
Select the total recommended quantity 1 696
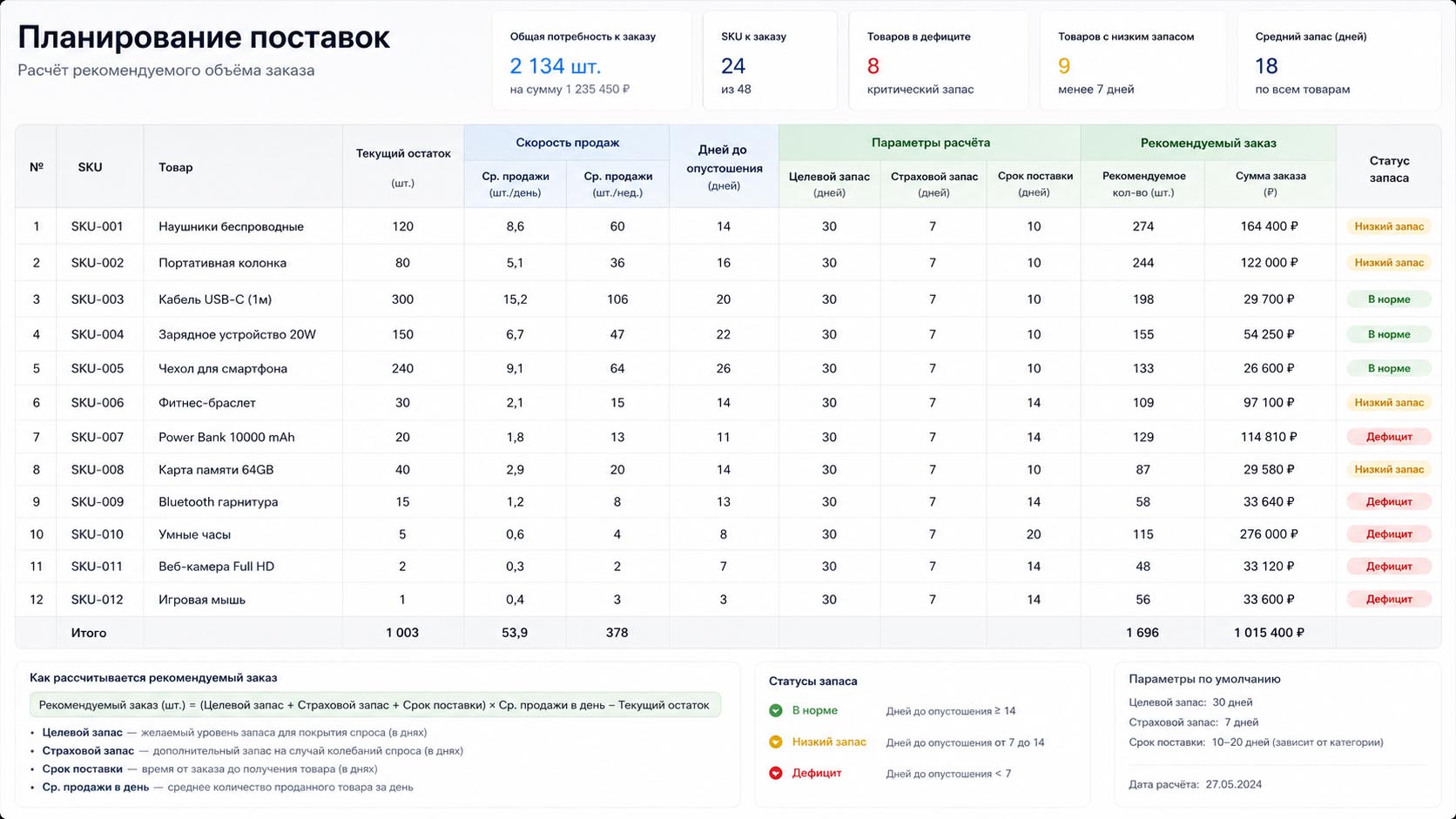click(x=1143, y=633)
